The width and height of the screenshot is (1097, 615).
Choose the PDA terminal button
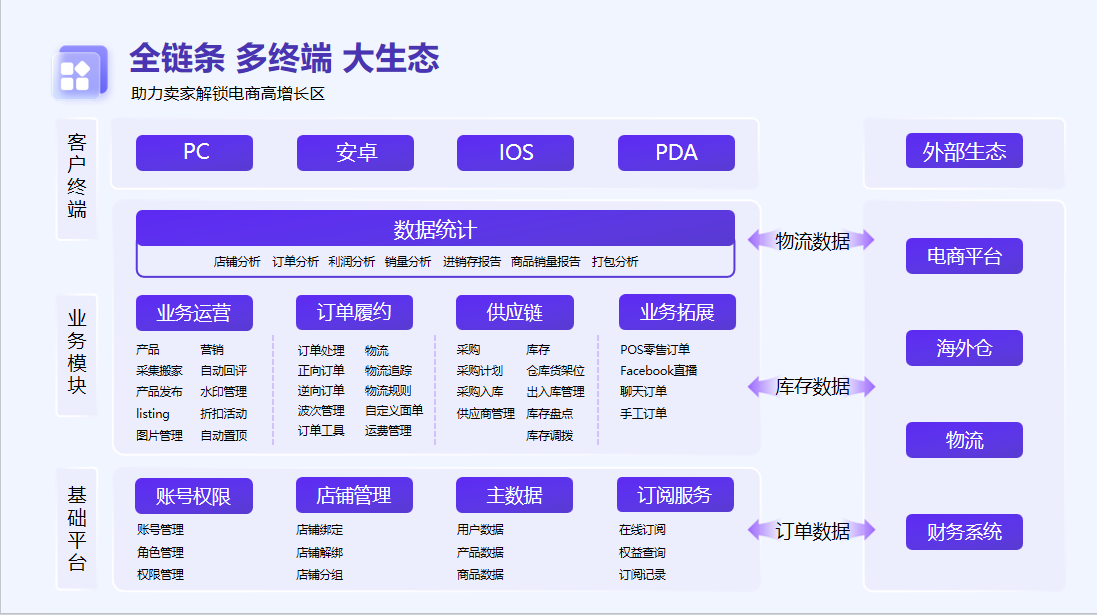coord(676,153)
